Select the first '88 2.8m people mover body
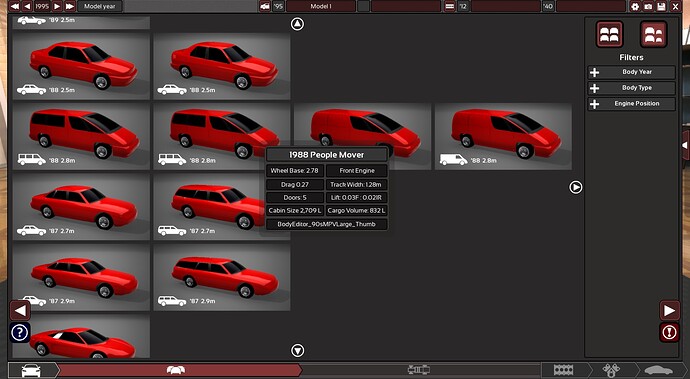Screen dimensions: 690x379 81,136
